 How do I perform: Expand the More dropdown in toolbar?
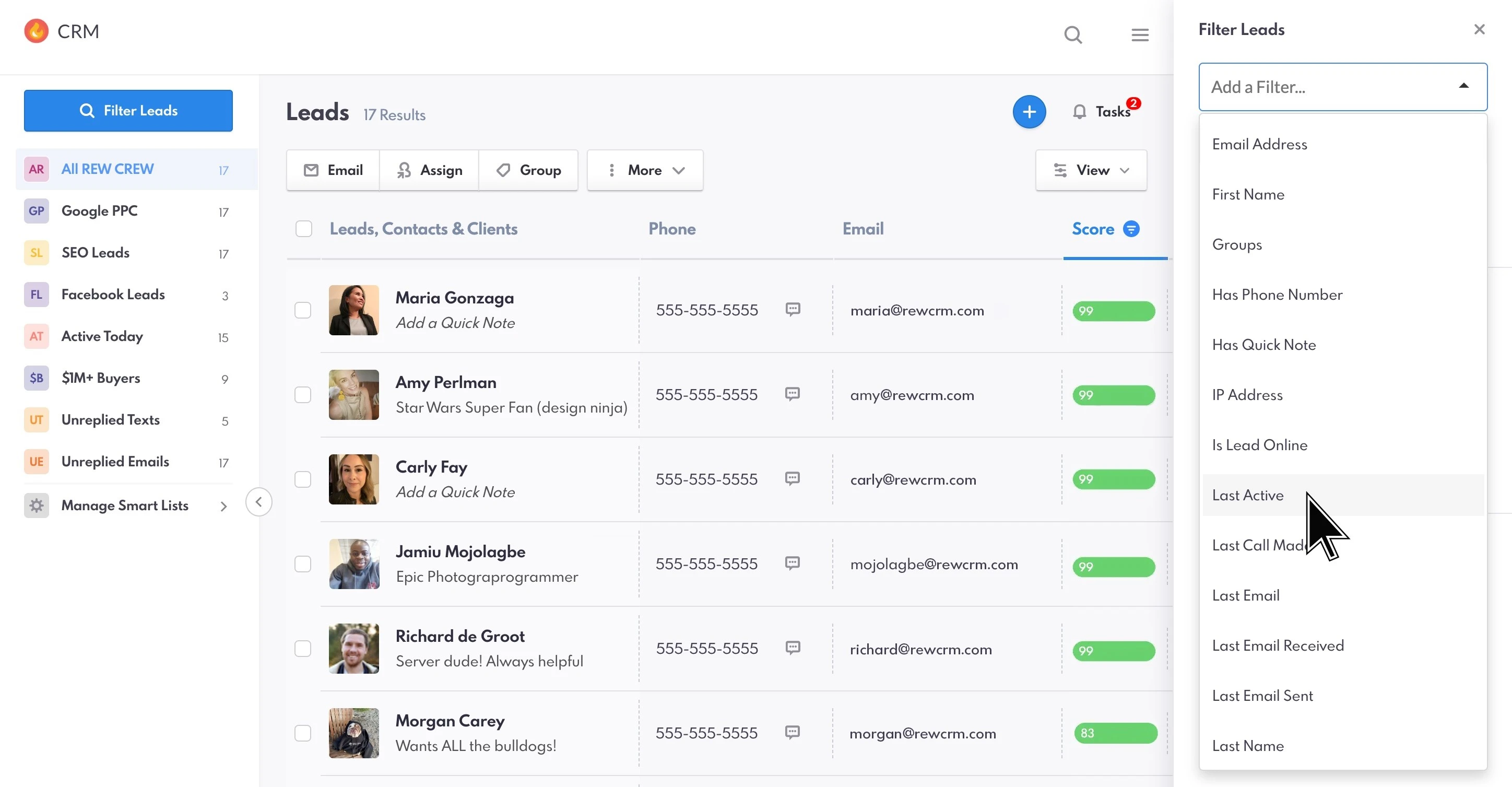[645, 170]
